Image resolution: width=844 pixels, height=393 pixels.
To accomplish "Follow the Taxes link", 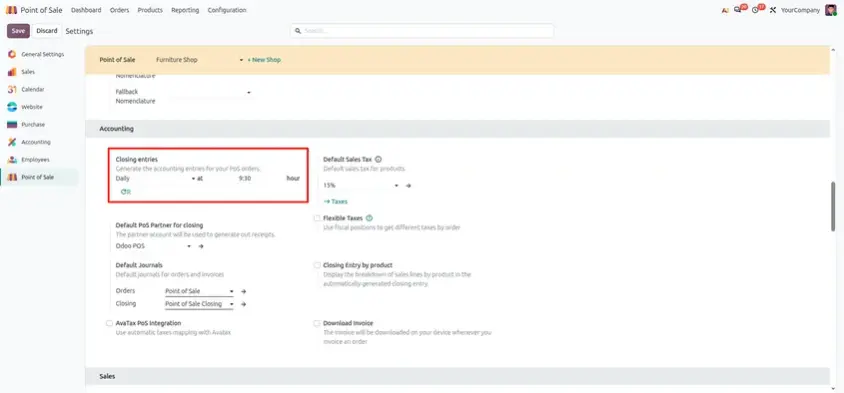I will [336, 201].
